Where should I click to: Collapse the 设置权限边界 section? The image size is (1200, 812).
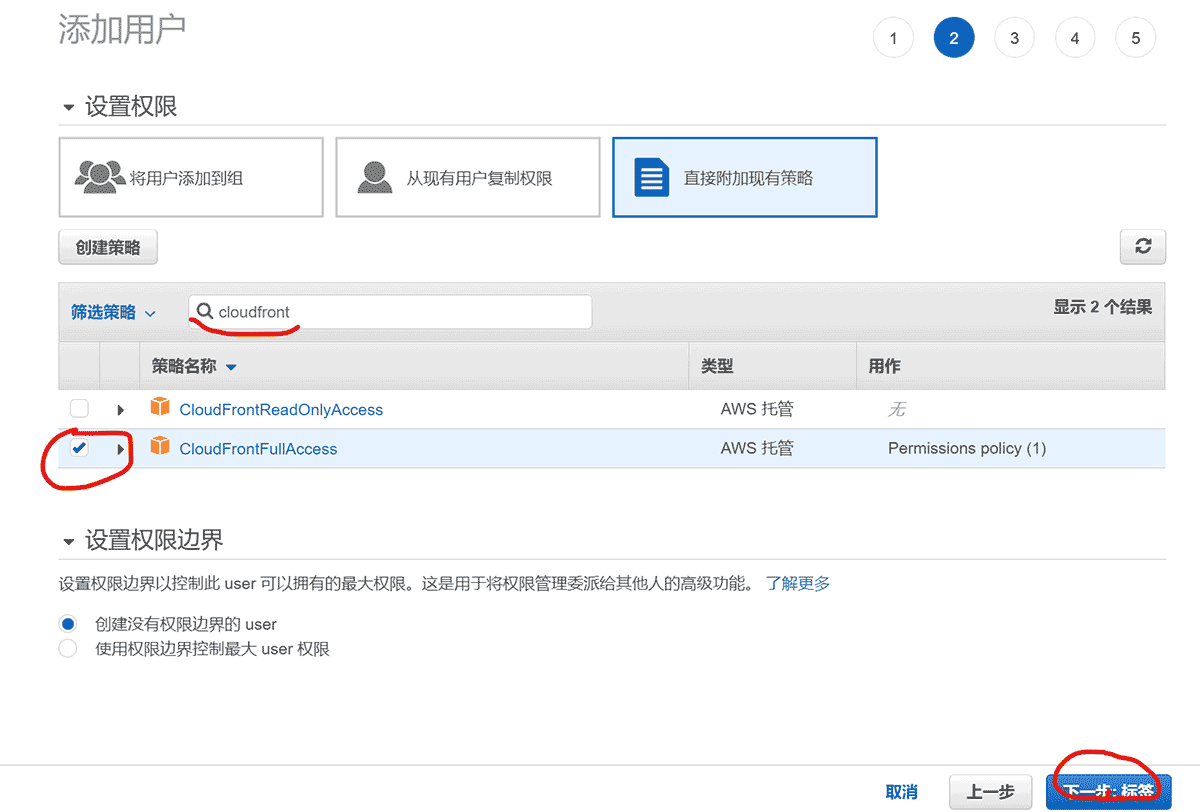(x=68, y=540)
